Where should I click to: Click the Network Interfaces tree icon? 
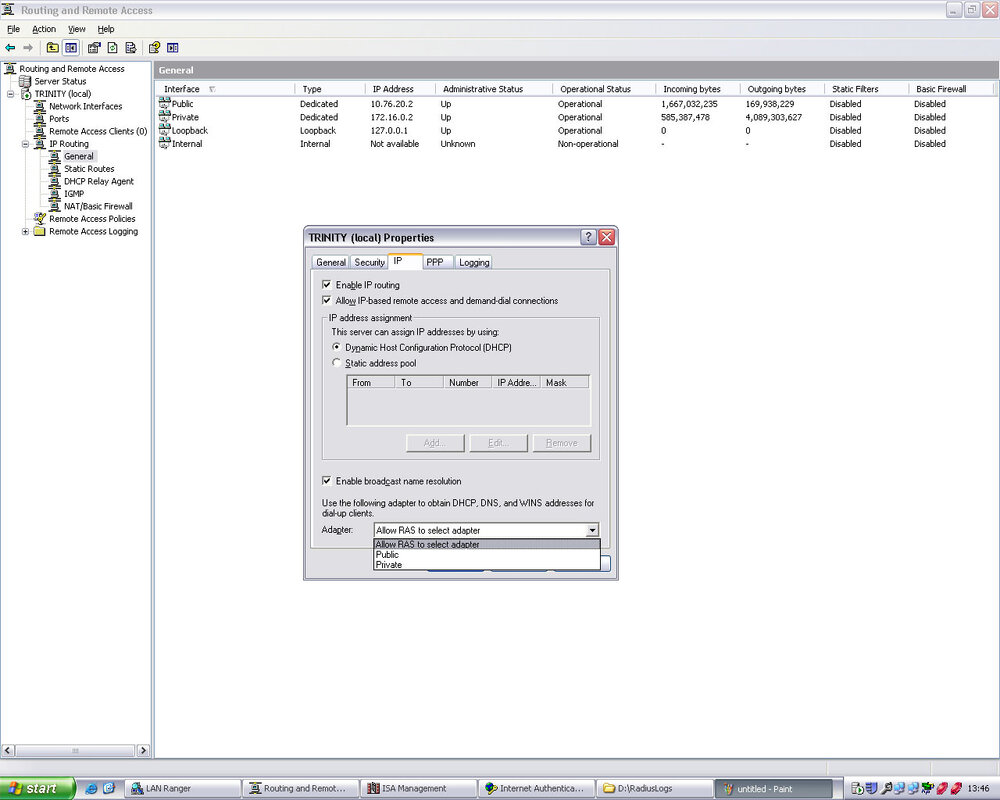coord(40,106)
